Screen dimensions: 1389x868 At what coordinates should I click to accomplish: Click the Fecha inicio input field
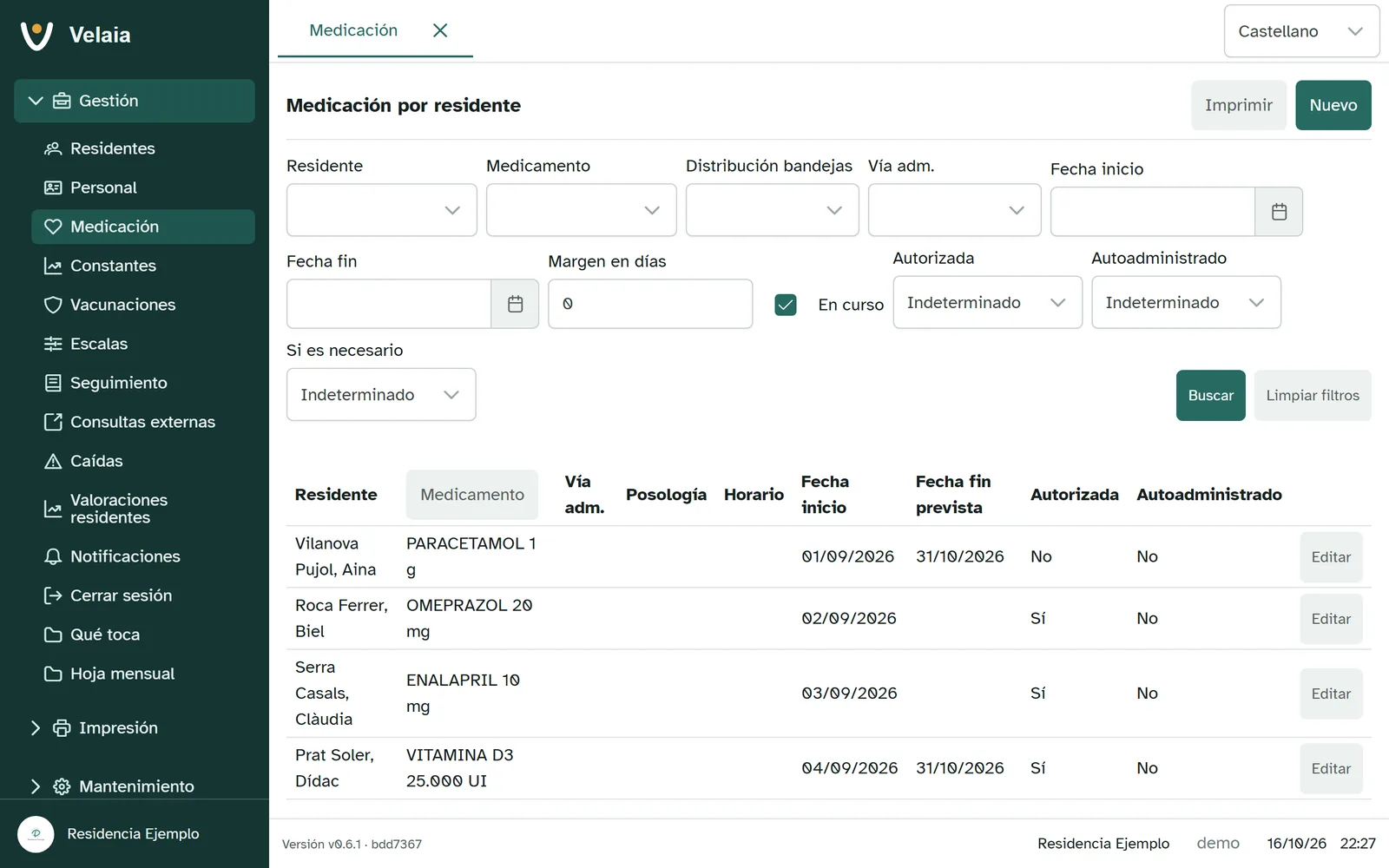[1153, 212]
